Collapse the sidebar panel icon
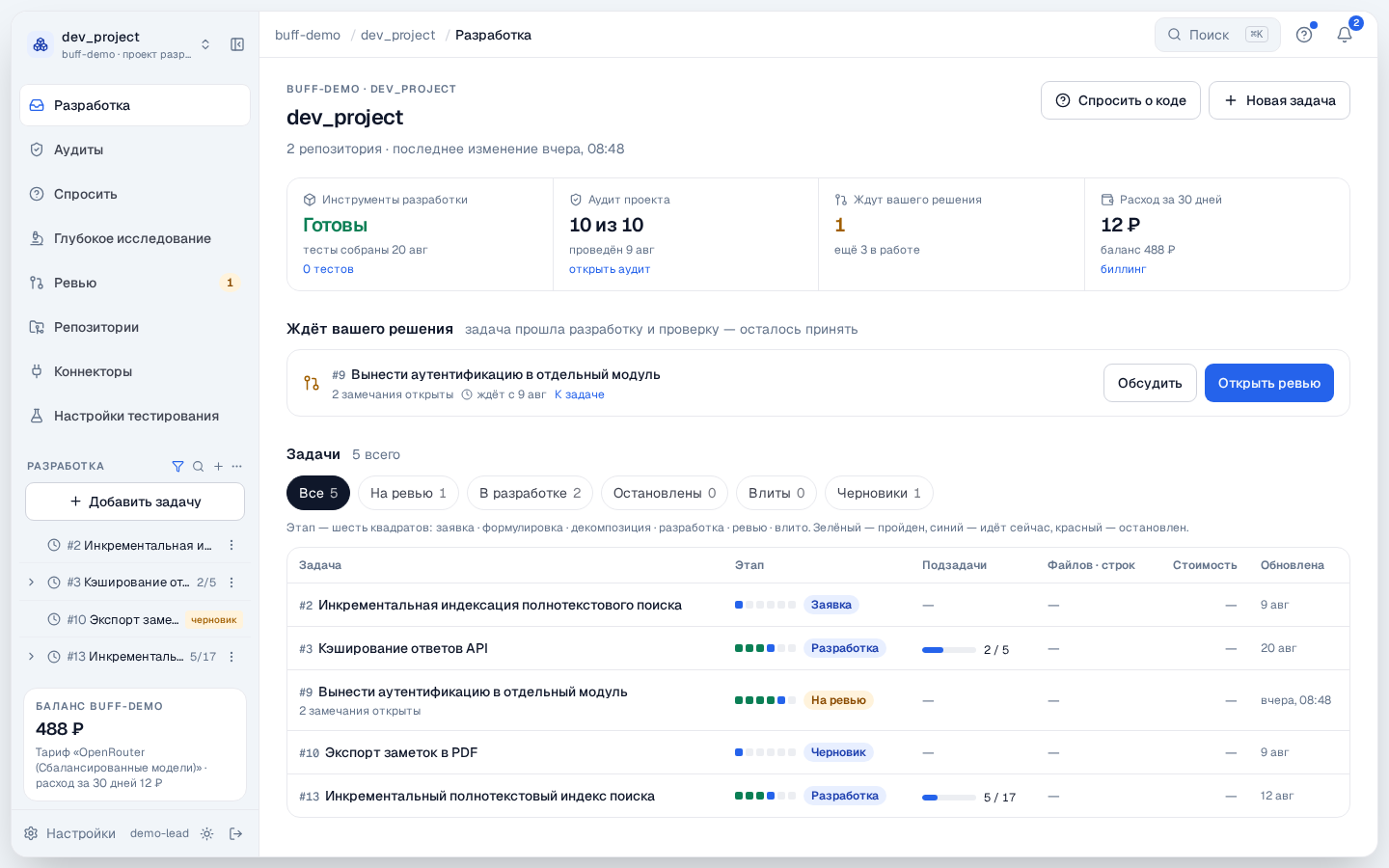Viewport: 1389px width, 868px height. pyautogui.click(x=237, y=44)
